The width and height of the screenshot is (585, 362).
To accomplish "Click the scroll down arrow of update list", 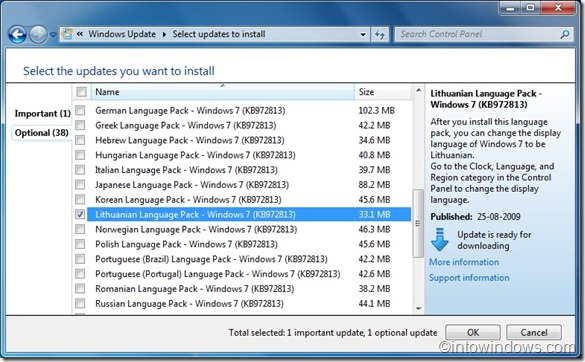I will (418, 308).
